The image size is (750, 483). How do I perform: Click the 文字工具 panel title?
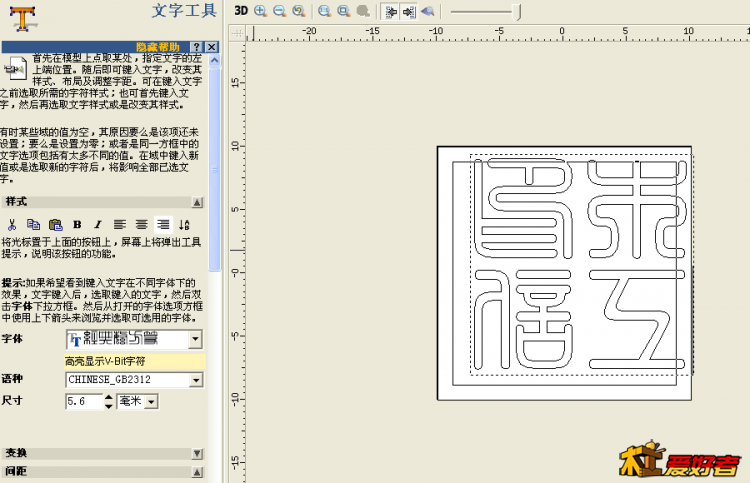click(184, 11)
